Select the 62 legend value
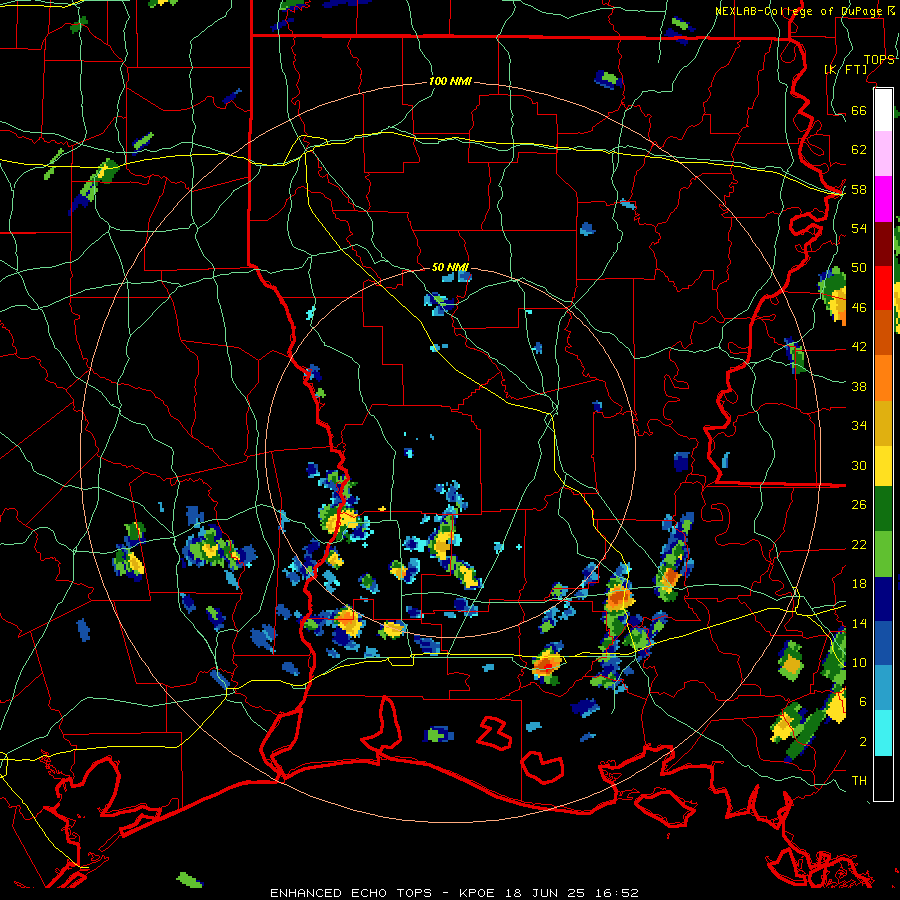This screenshot has width=900, height=900. pyautogui.click(x=859, y=150)
